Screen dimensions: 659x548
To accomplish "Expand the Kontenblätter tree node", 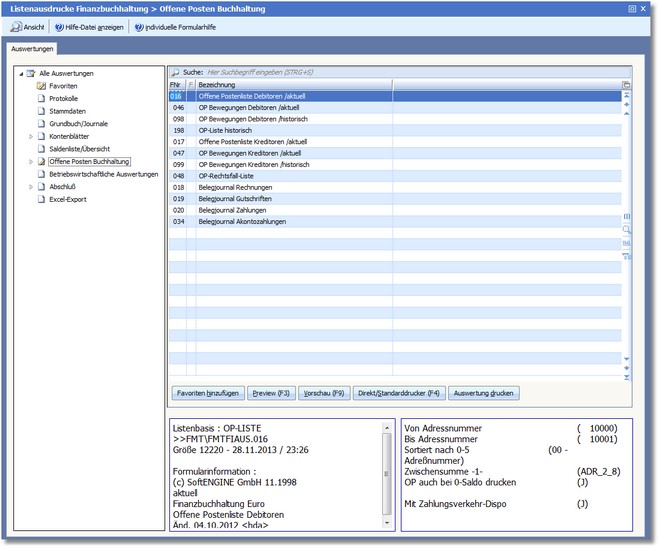I will 31,136.
